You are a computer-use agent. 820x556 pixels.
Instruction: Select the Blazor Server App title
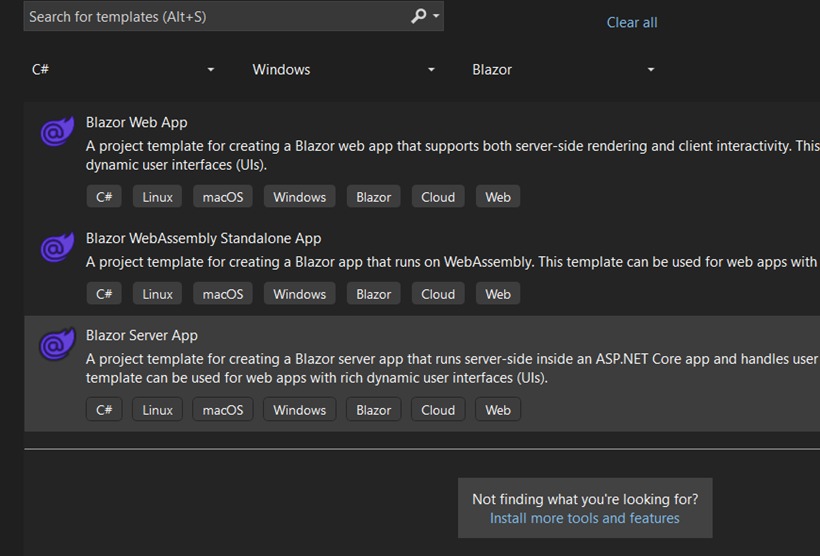tap(142, 335)
